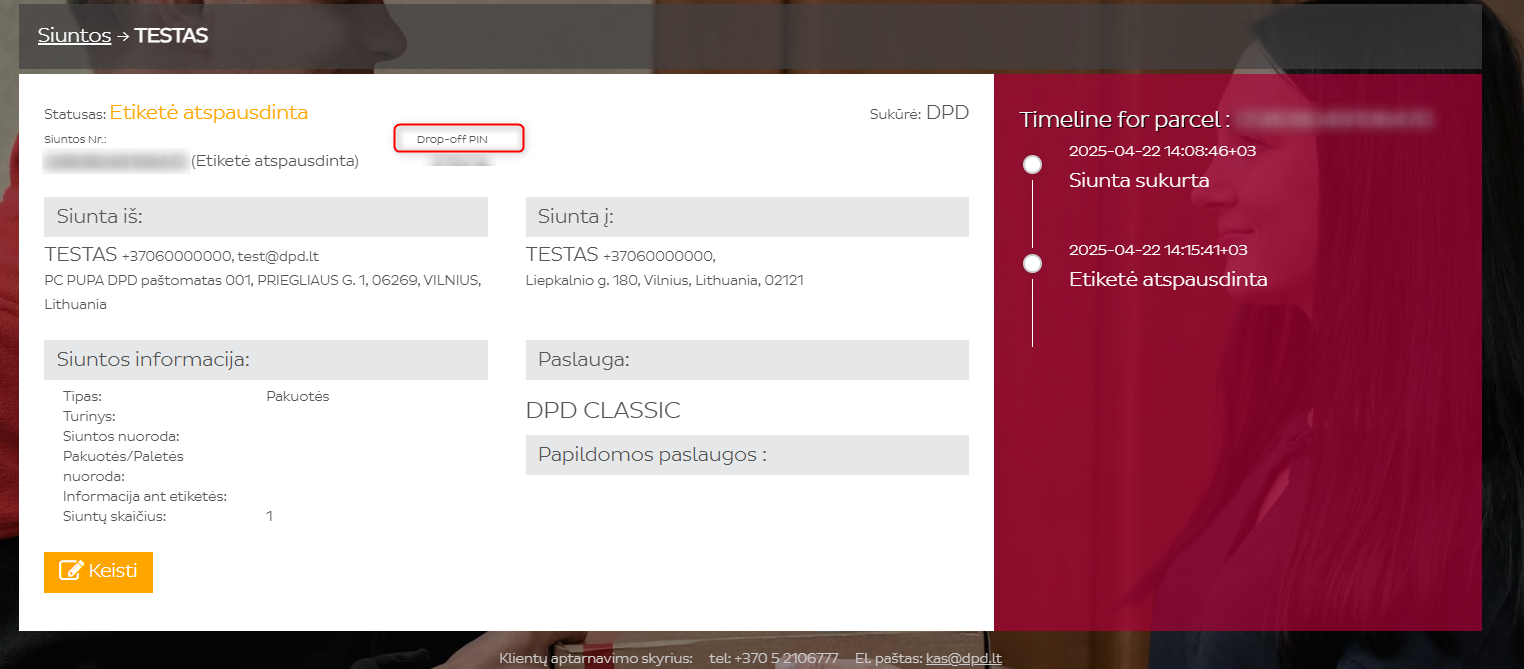The image size is (1524, 669).
Task: Click the Siuntos informacija section header
Action: click(266, 360)
